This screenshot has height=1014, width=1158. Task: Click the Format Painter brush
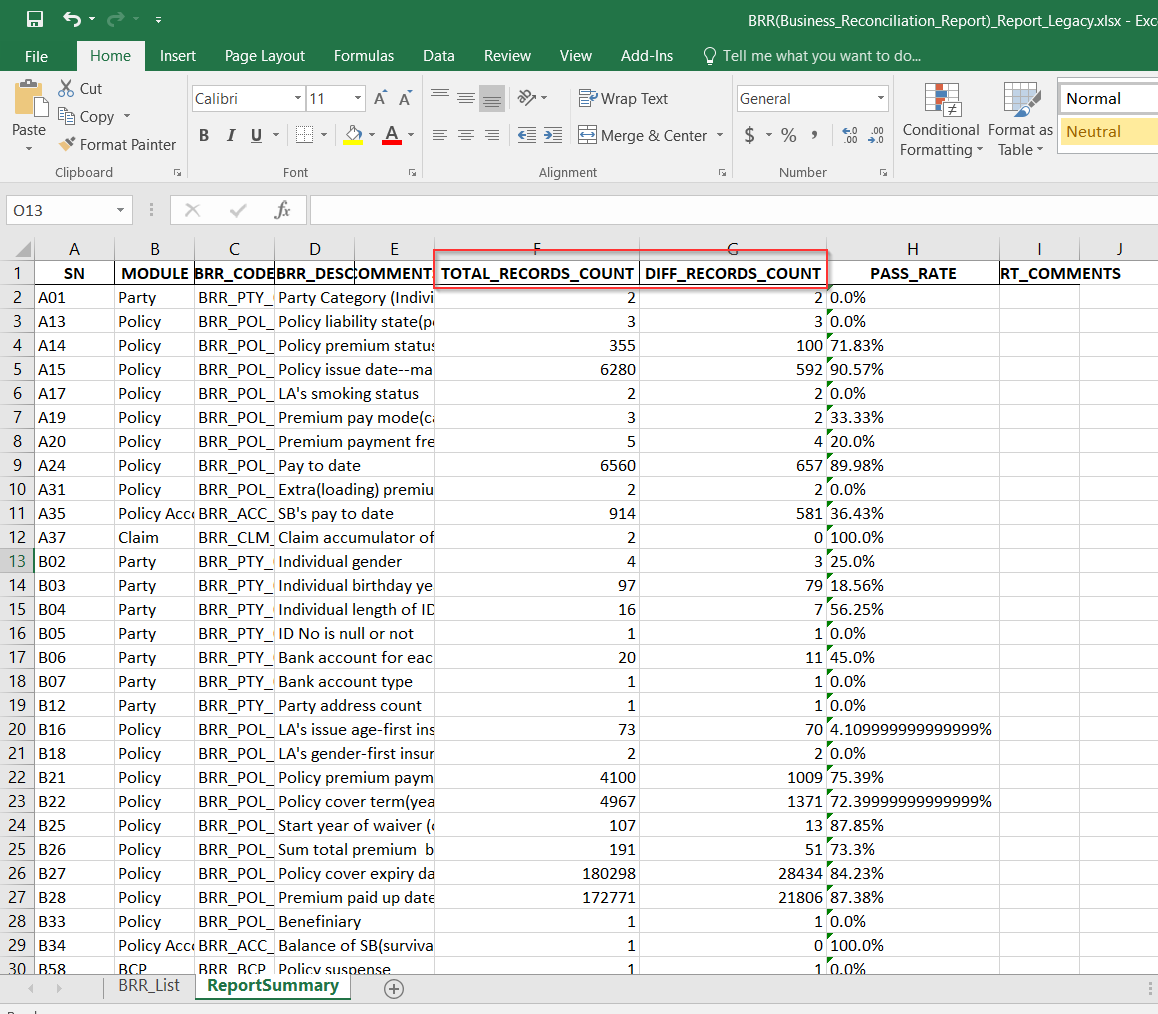67,144
